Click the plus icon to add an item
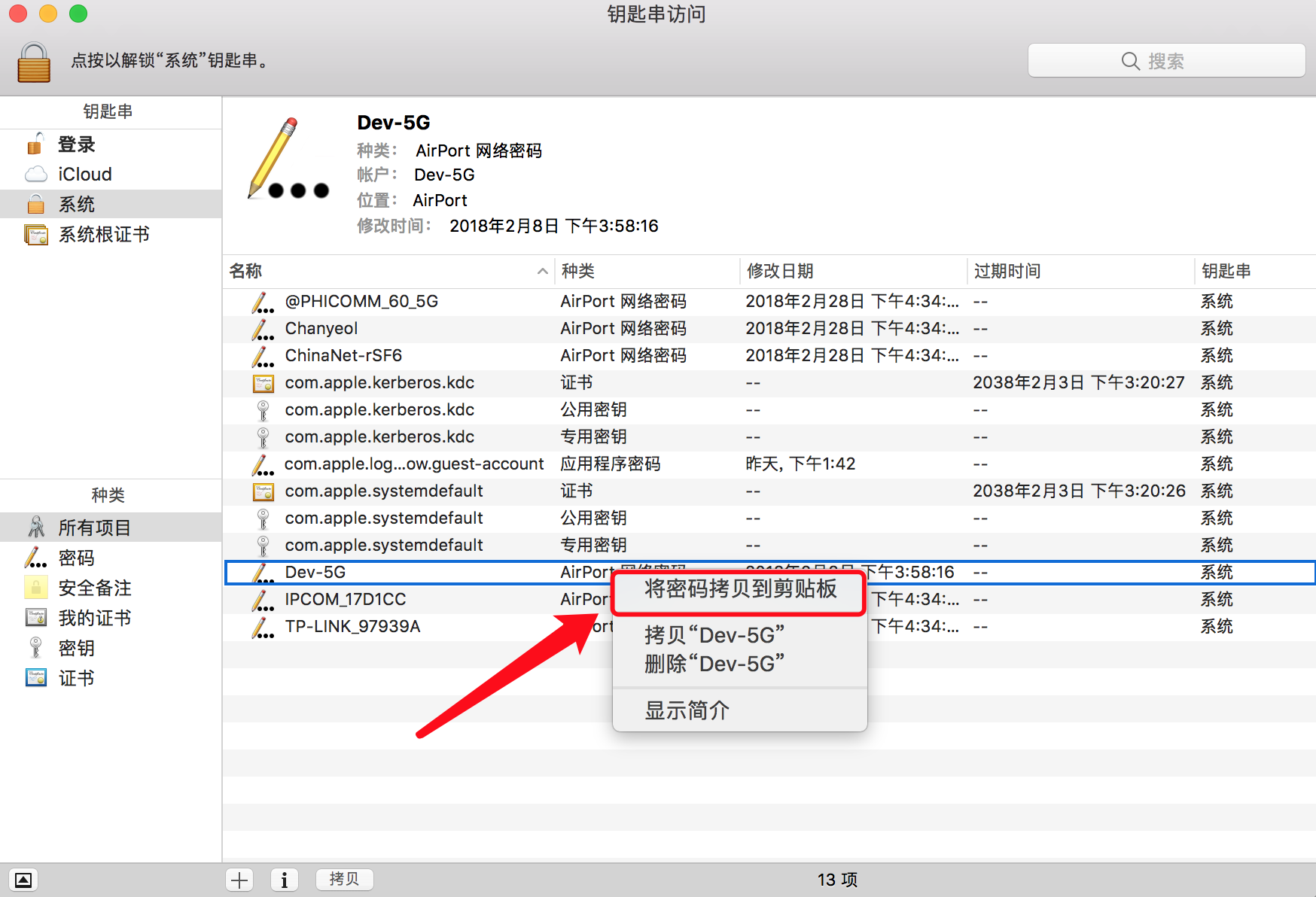Image resolution: width=1316 pixels, height=897 pixels. pos(239,880)
